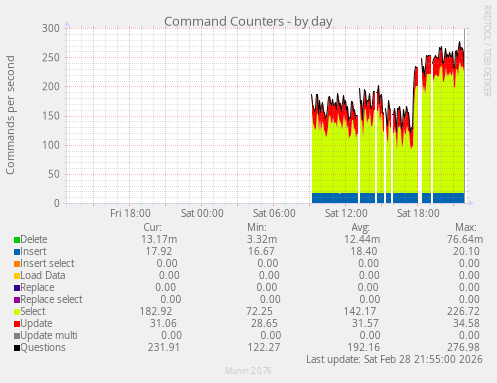
Task: Click the gray Update multi legend swatch
Action: point(17,336)
